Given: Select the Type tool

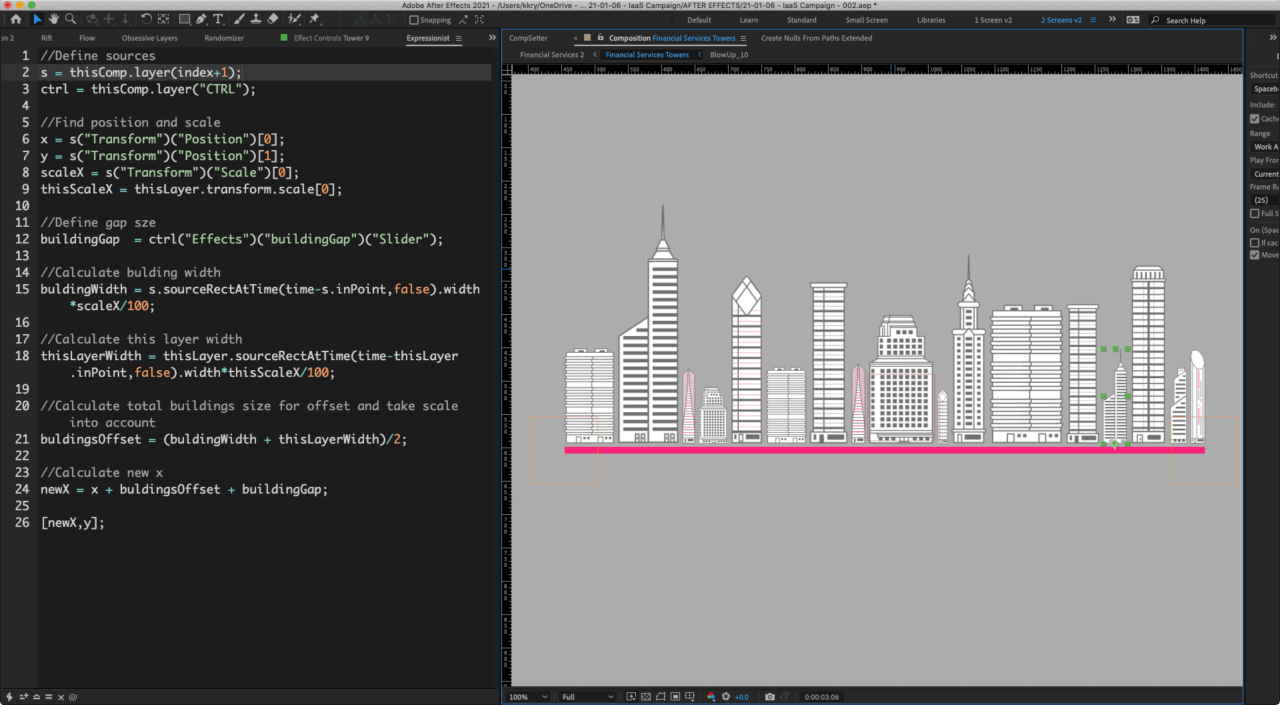Looking at the screenshot, I should (x=218, y=19).
